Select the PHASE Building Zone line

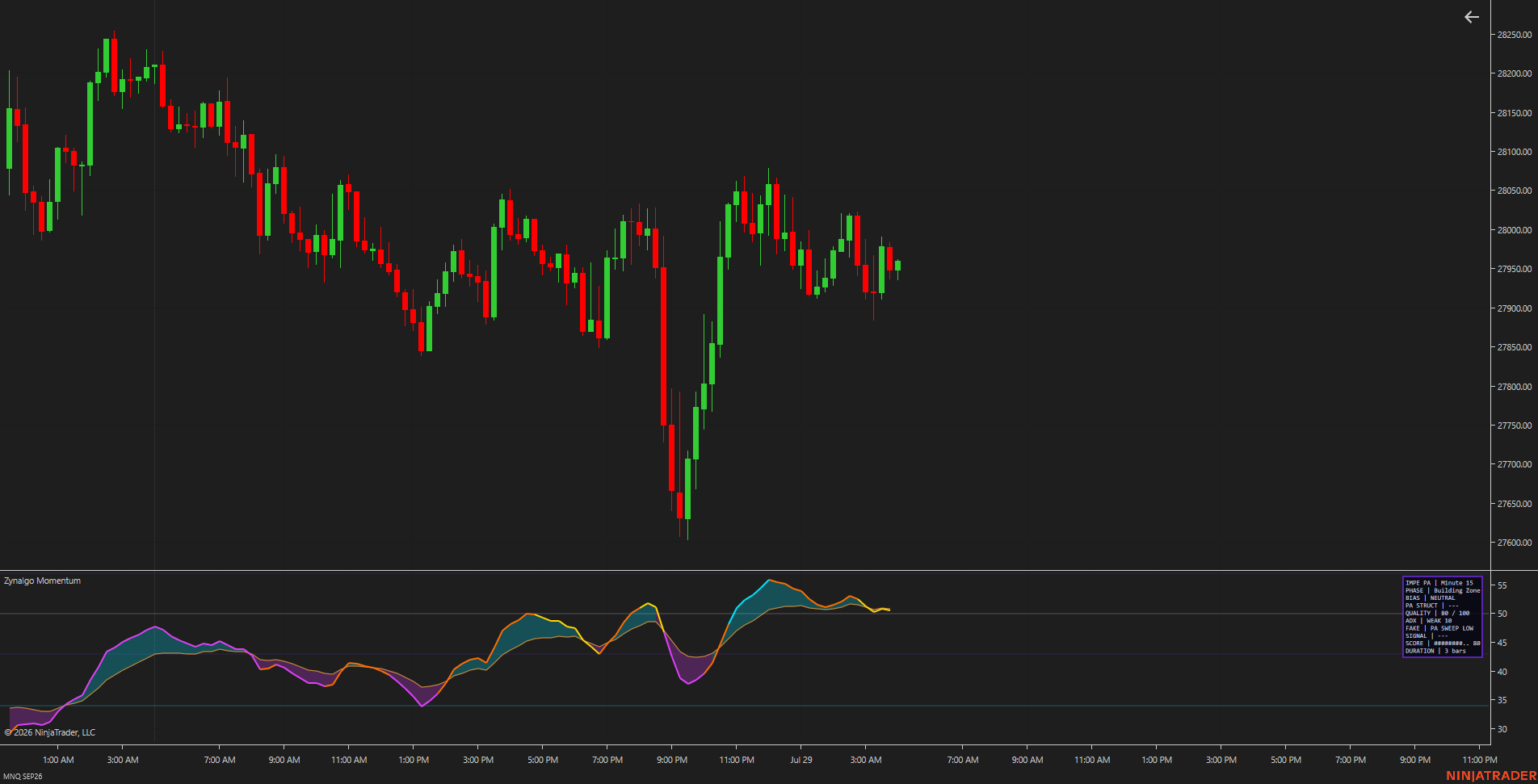pos(1443,590)
